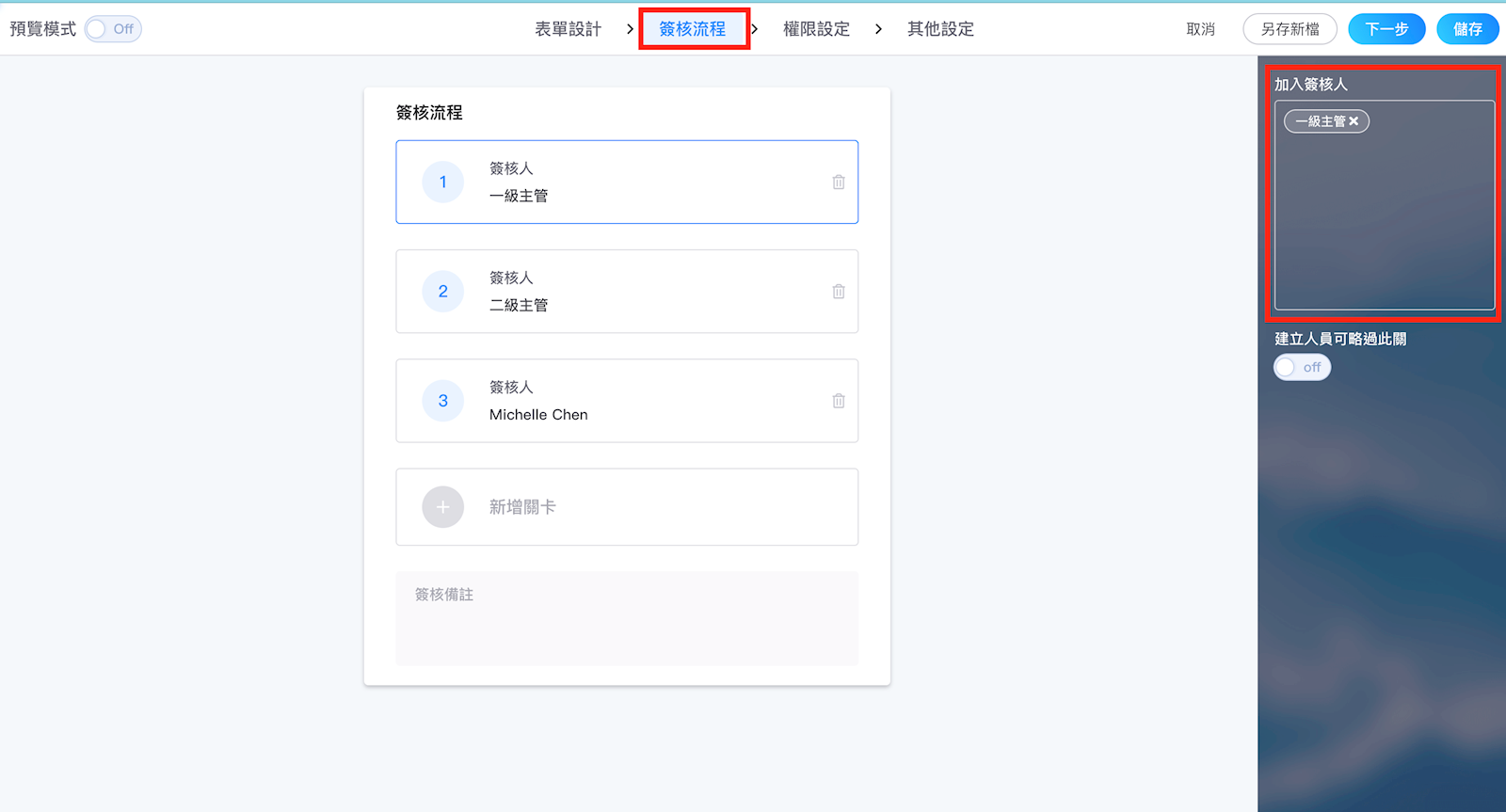
Task: Select the step 3 number circle
Action: [x=443, y=401]
